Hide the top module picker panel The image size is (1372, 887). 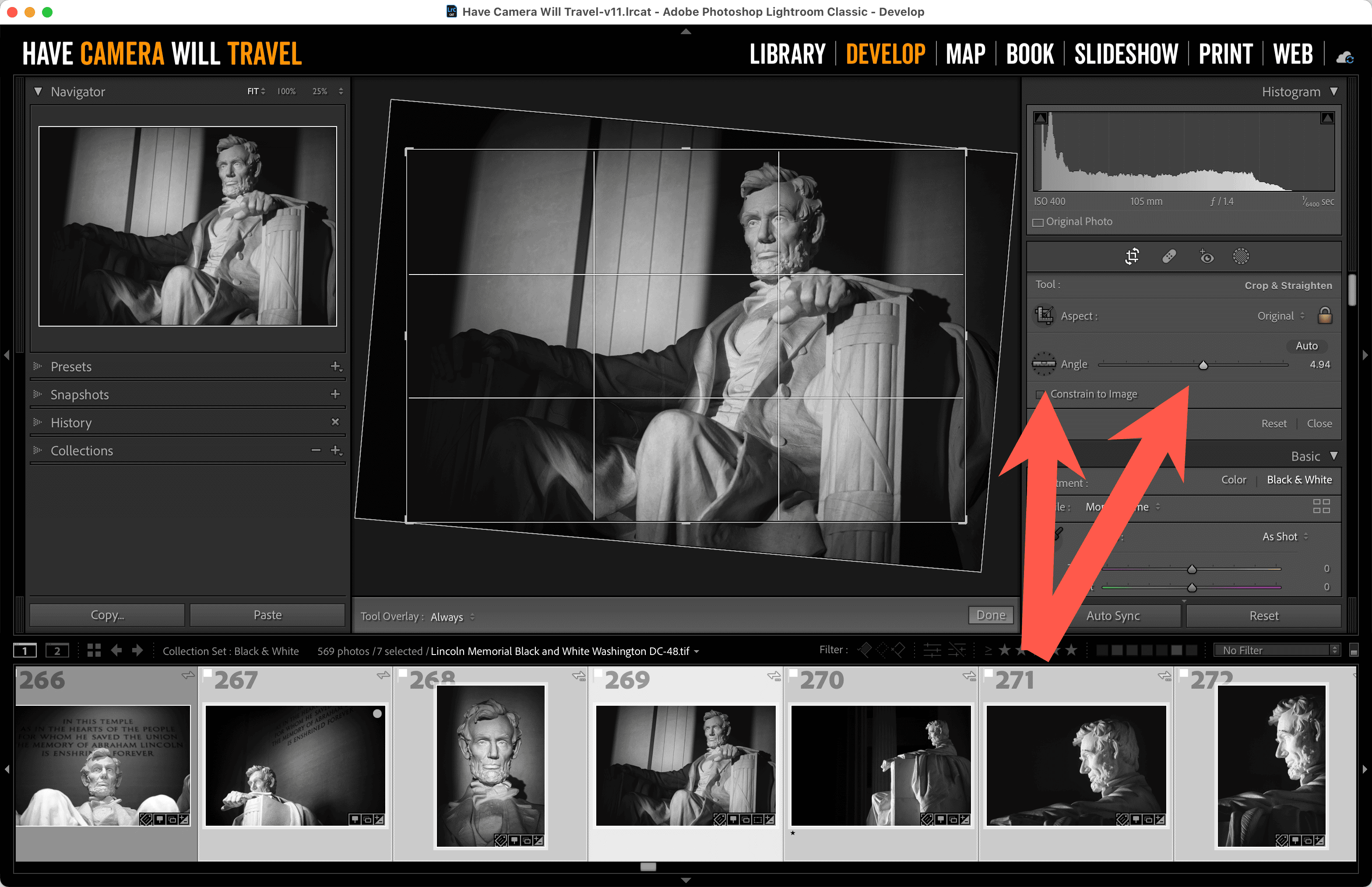pyautogui.click(x=686, y=31)
